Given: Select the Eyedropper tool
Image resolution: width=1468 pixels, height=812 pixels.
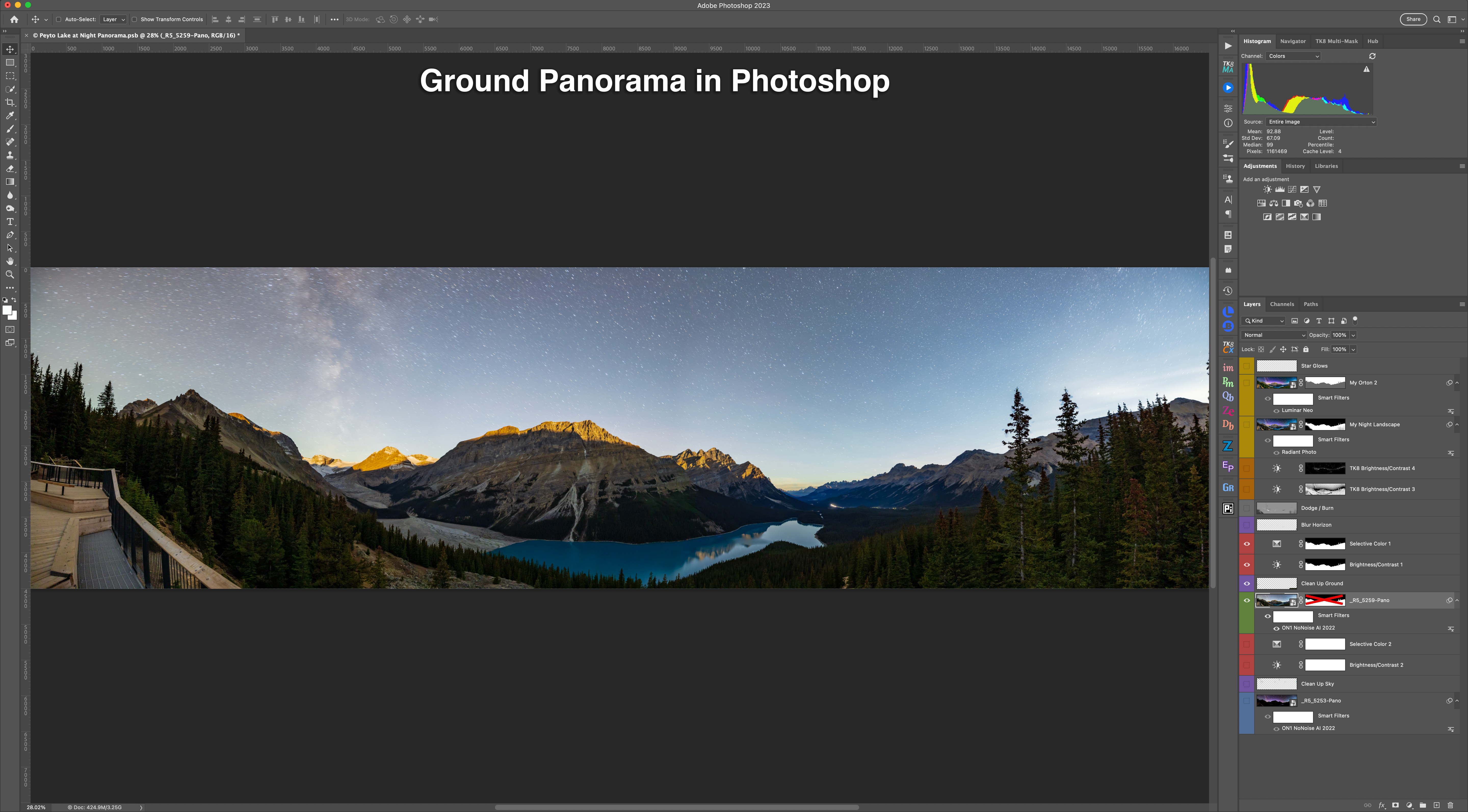Looking at the screenshot, I should click(x=10, y=116).
